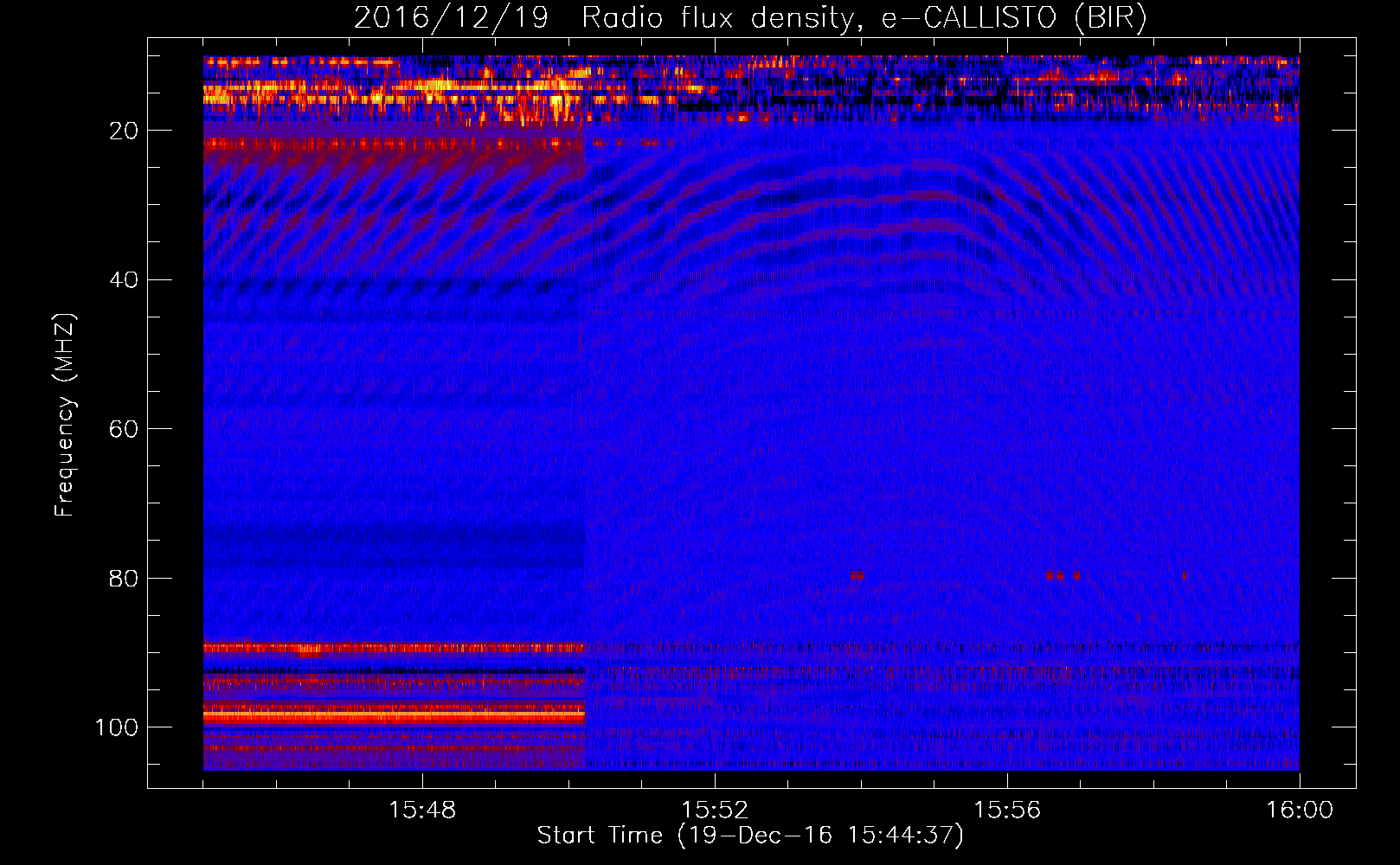This screenshot has width=1400, height=865.
Task: Click the 20 MHz frequency tick label
Action: 125,131
